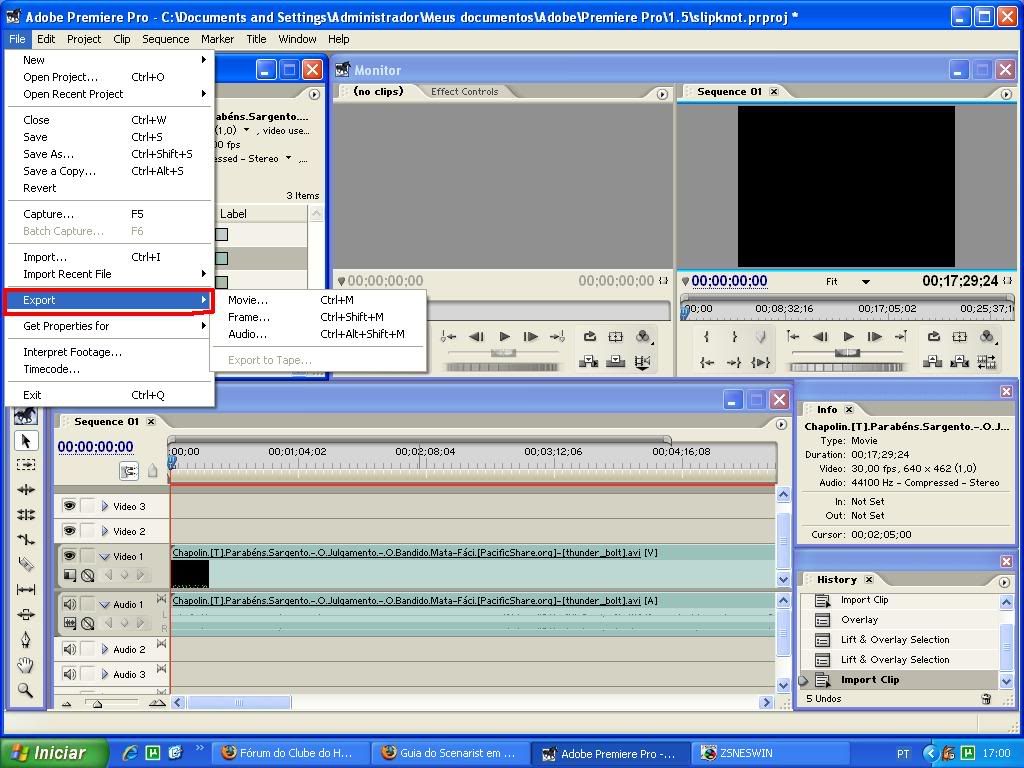Expand Audio 3 track
Screen dimensions: 1024x768
(x=104, y=674)
